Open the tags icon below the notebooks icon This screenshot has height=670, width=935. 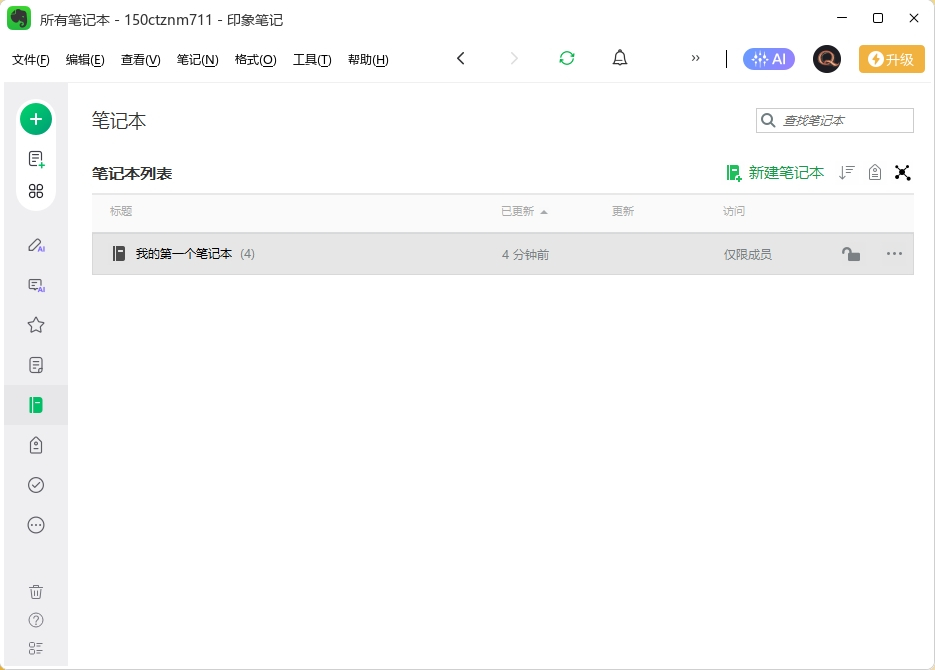click(36, 444)
